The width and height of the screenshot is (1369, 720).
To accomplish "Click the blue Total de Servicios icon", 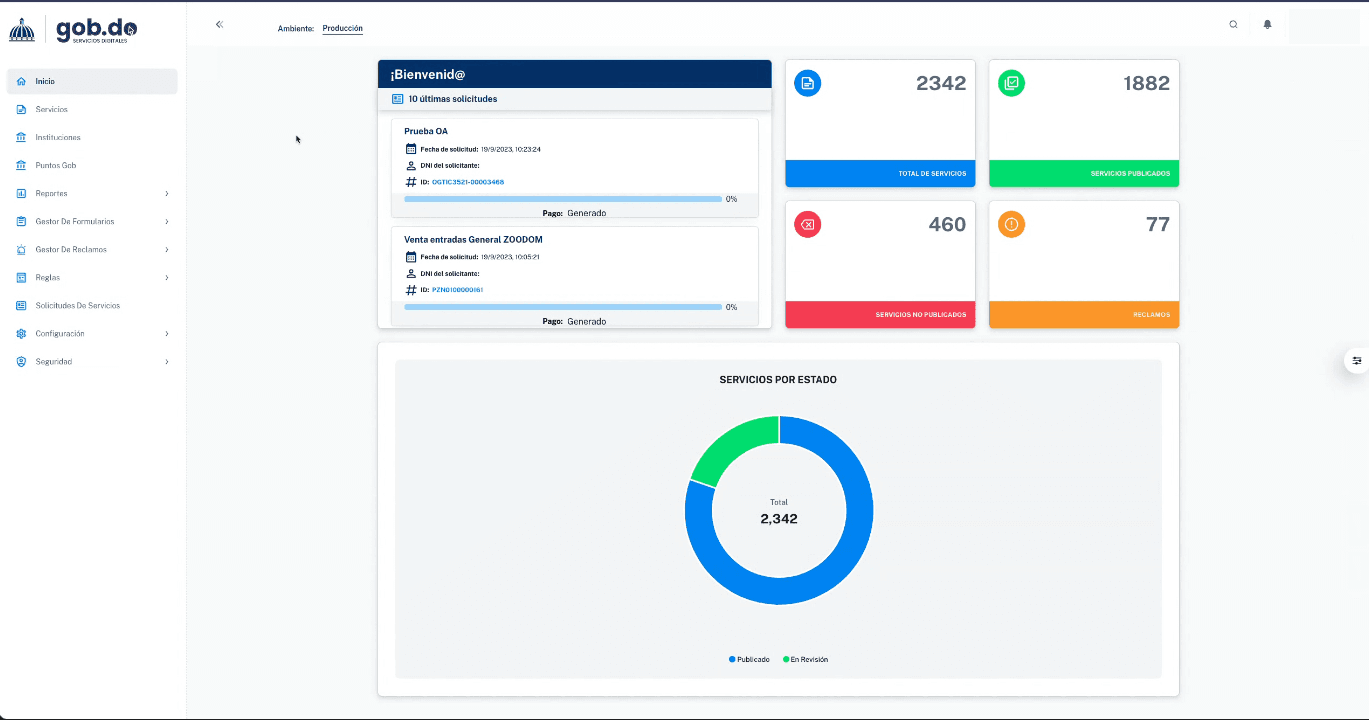I will (808, 83).
